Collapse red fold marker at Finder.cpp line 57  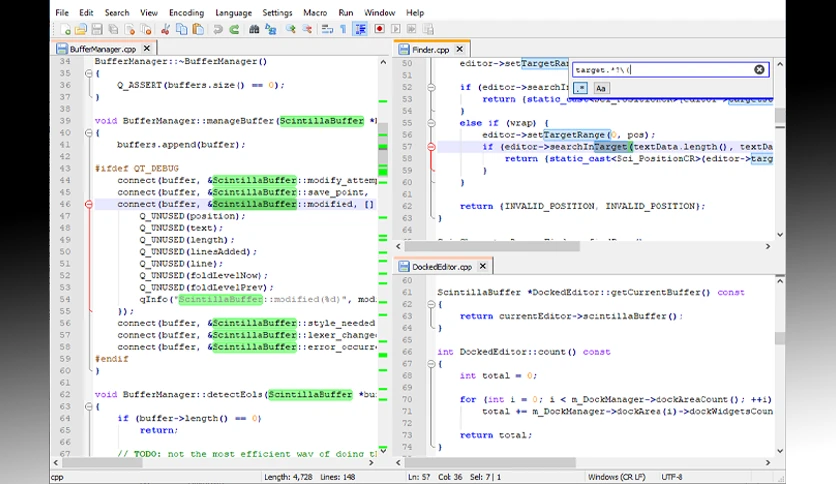431,147
